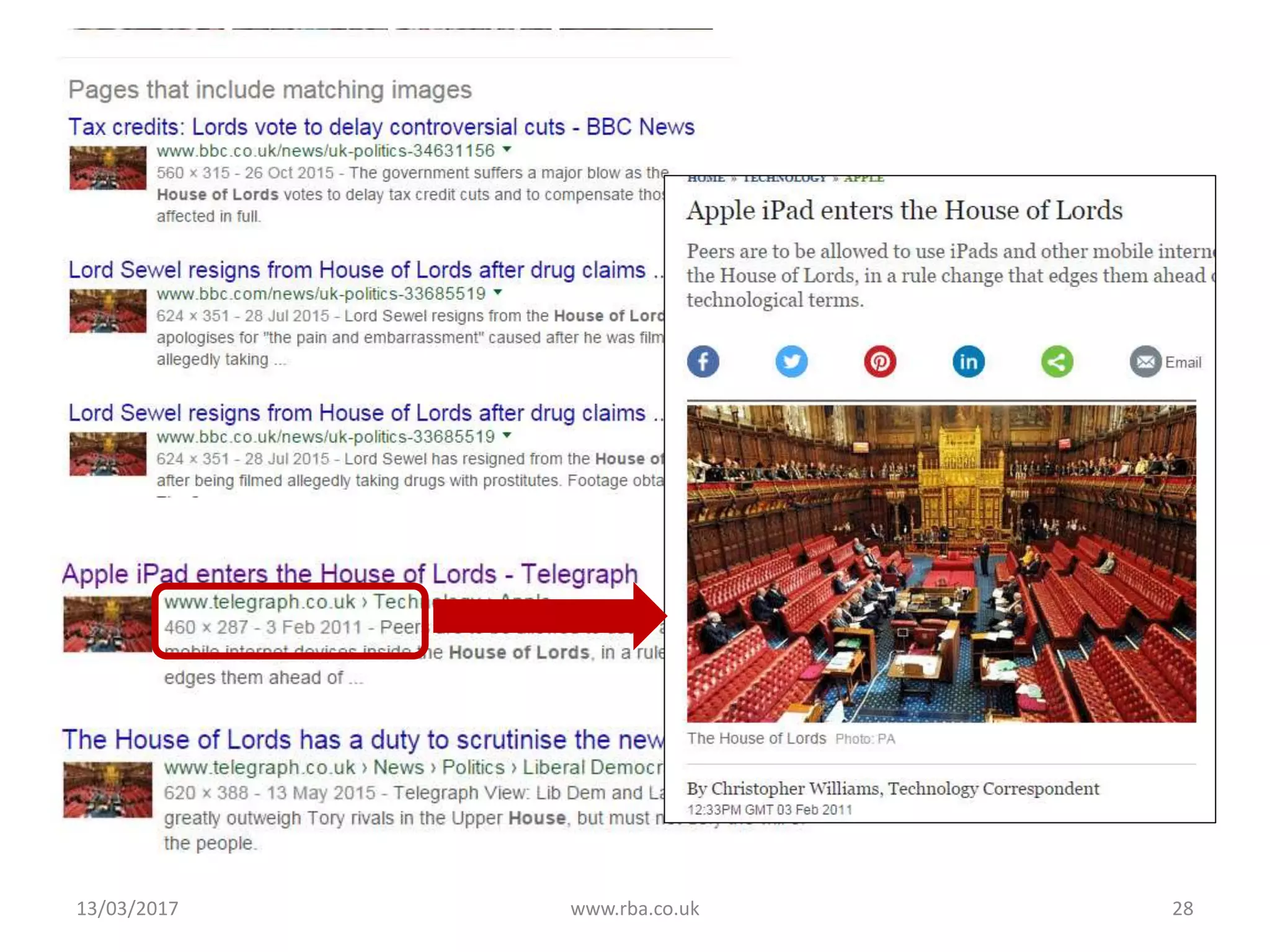
Task: Click the Facebook share icon
Action: 703,361
